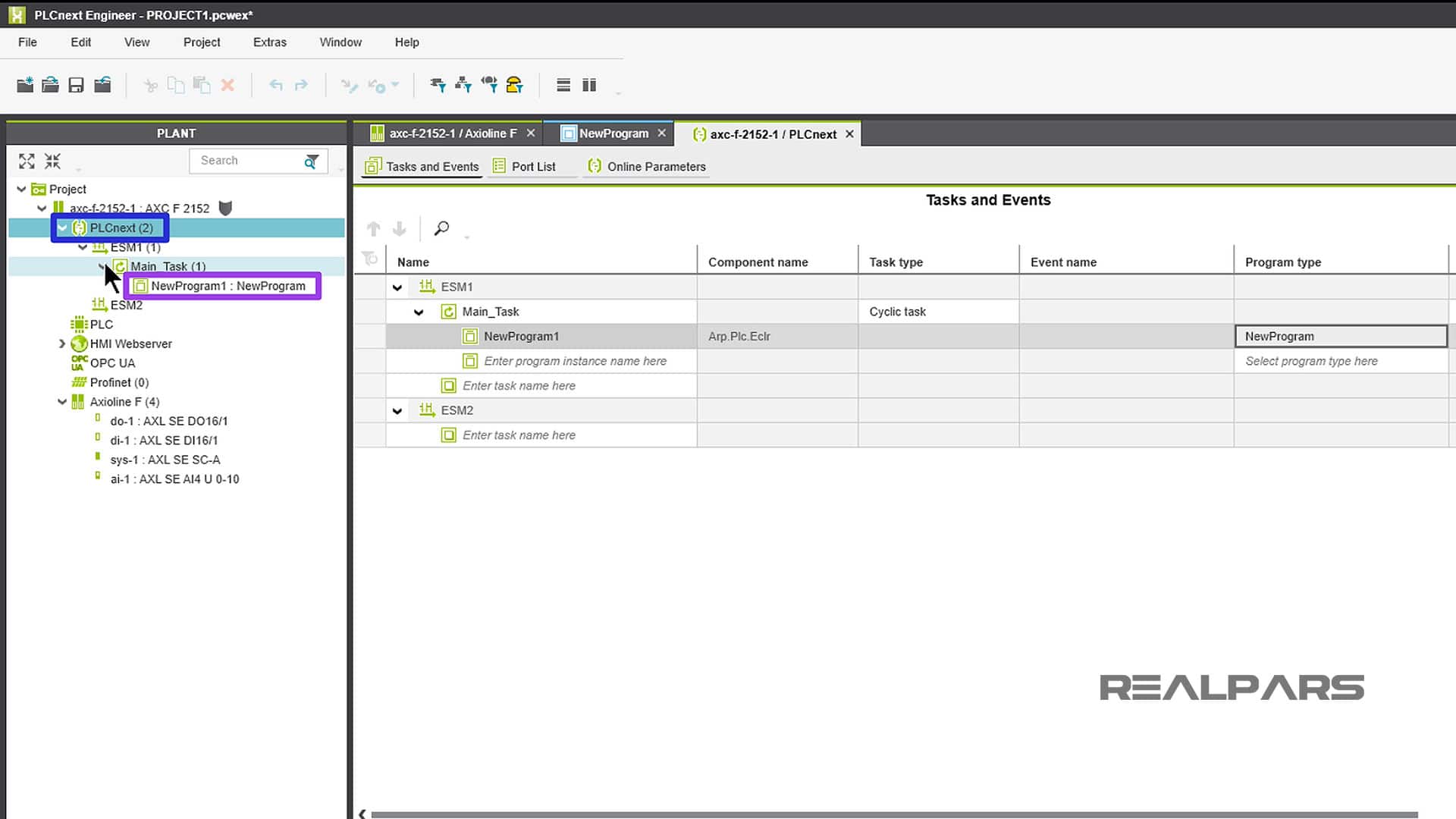Click the Cut scissors icon
1456x819 pixels.
point(150,86)
